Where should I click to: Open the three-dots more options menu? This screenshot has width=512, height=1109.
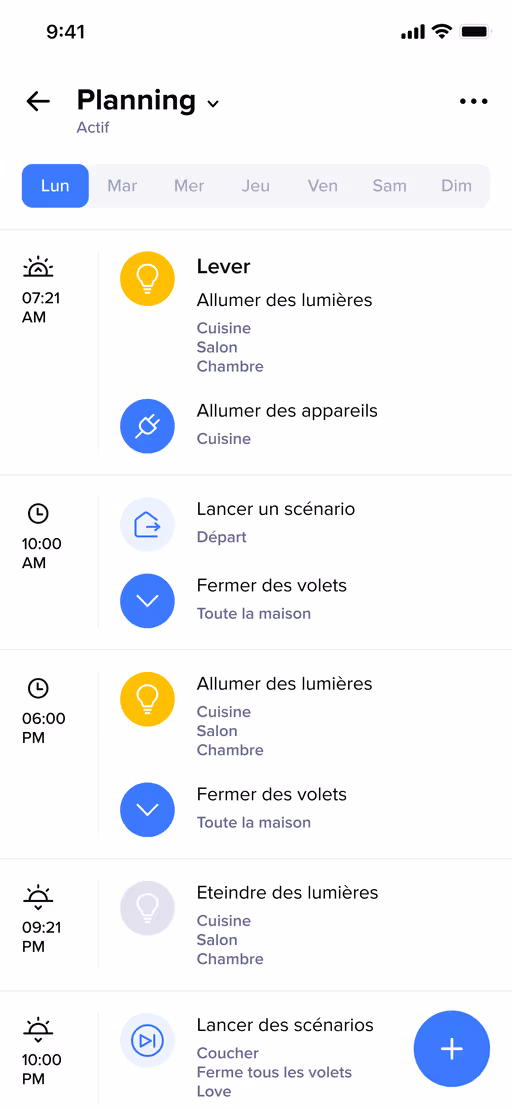[473, 101]
